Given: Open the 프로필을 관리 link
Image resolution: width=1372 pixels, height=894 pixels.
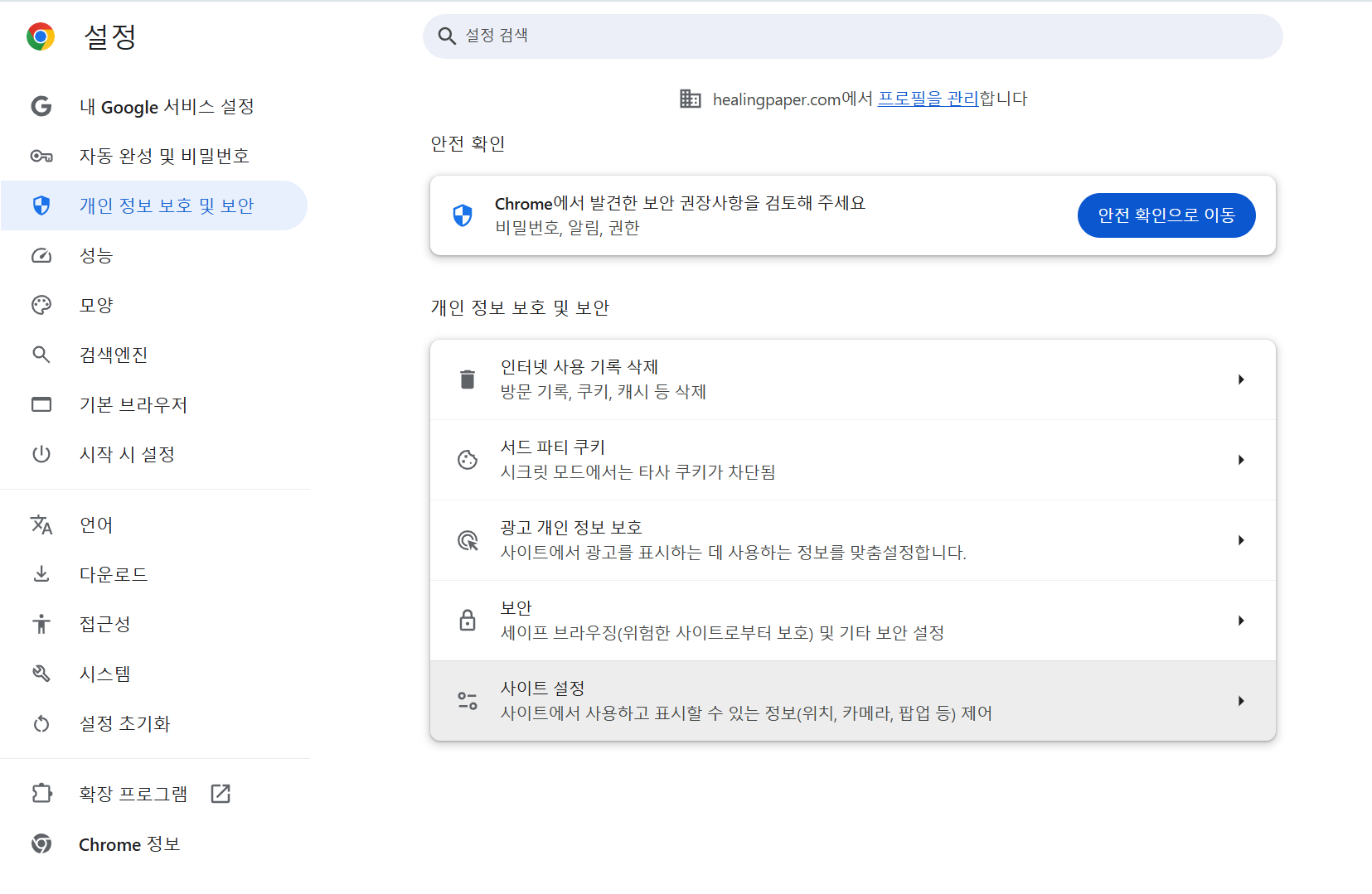Looking at the screenshot, I should [928, 99].
